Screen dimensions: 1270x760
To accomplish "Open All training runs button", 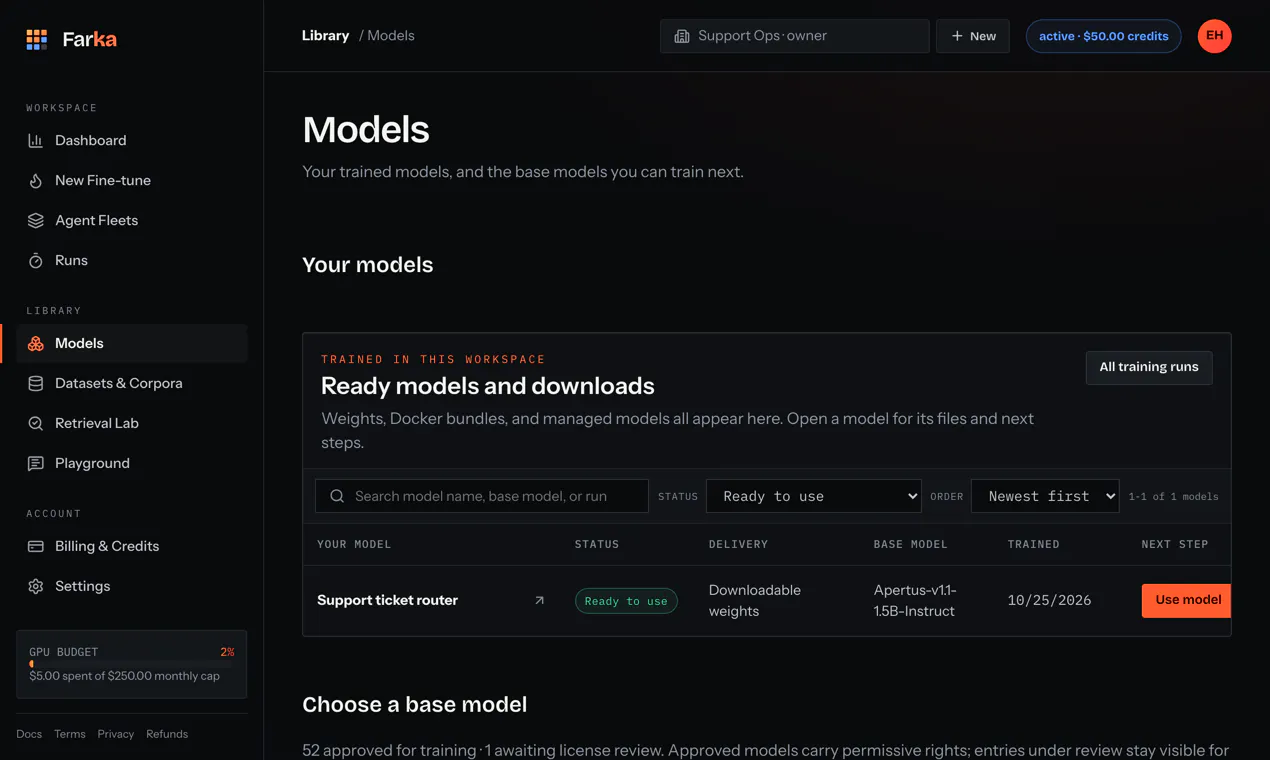I will click(x=1149, y=368).
